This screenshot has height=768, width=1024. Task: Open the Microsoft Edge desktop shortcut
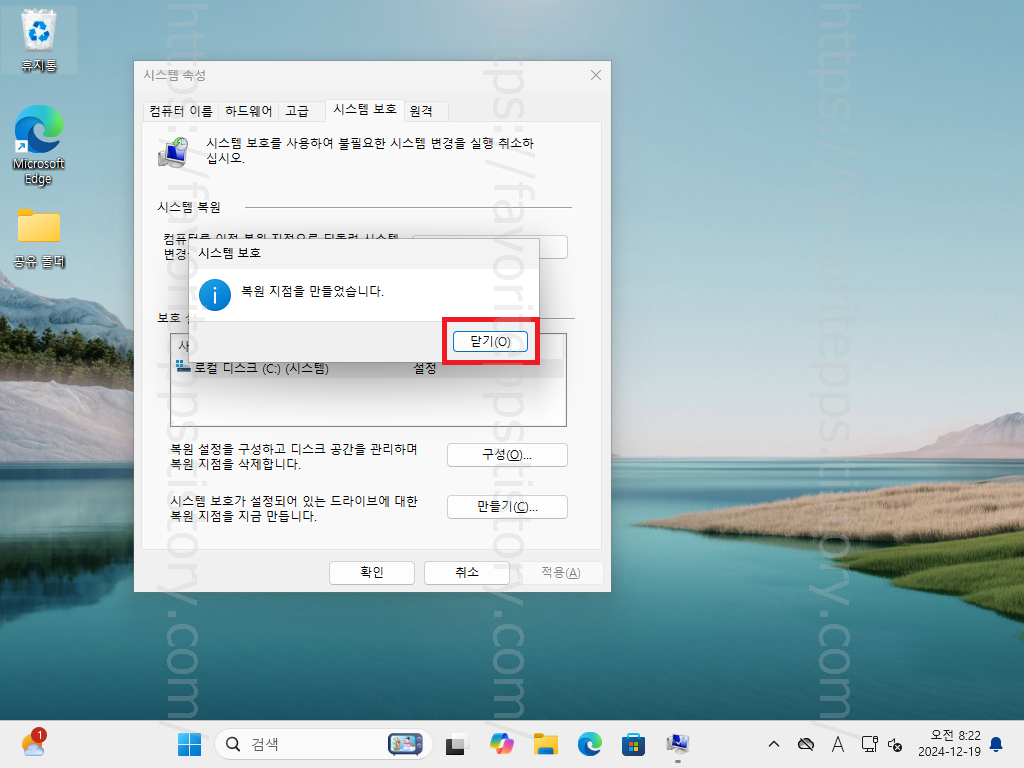click(39, 145)
